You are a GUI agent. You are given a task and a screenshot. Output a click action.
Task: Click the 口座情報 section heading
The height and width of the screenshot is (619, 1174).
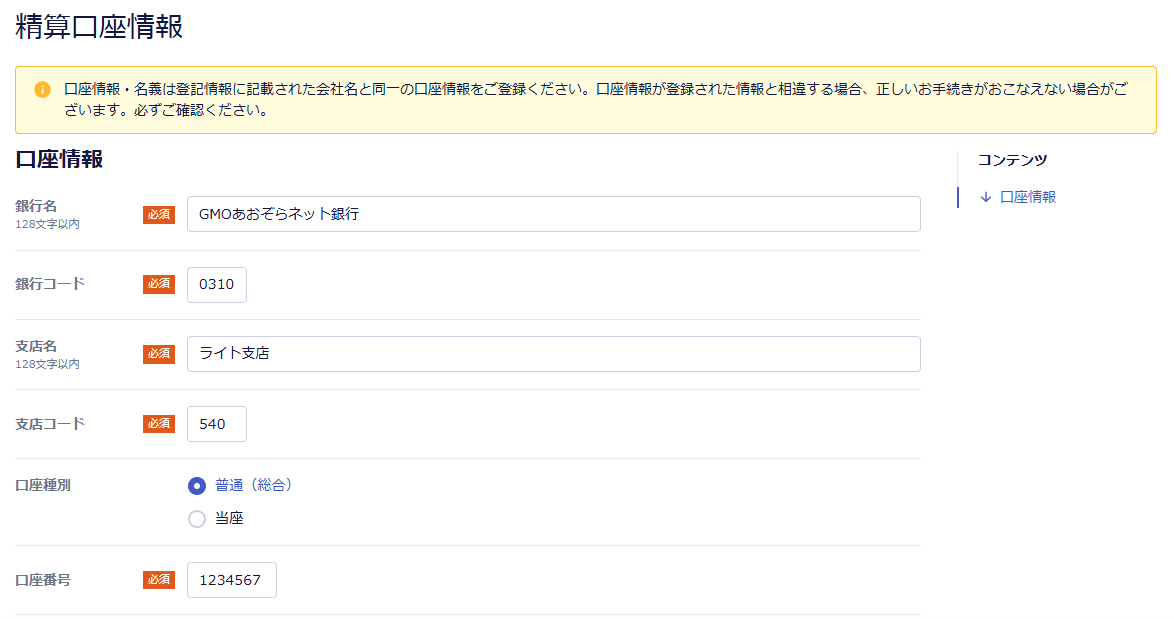[x=59, y=159]
